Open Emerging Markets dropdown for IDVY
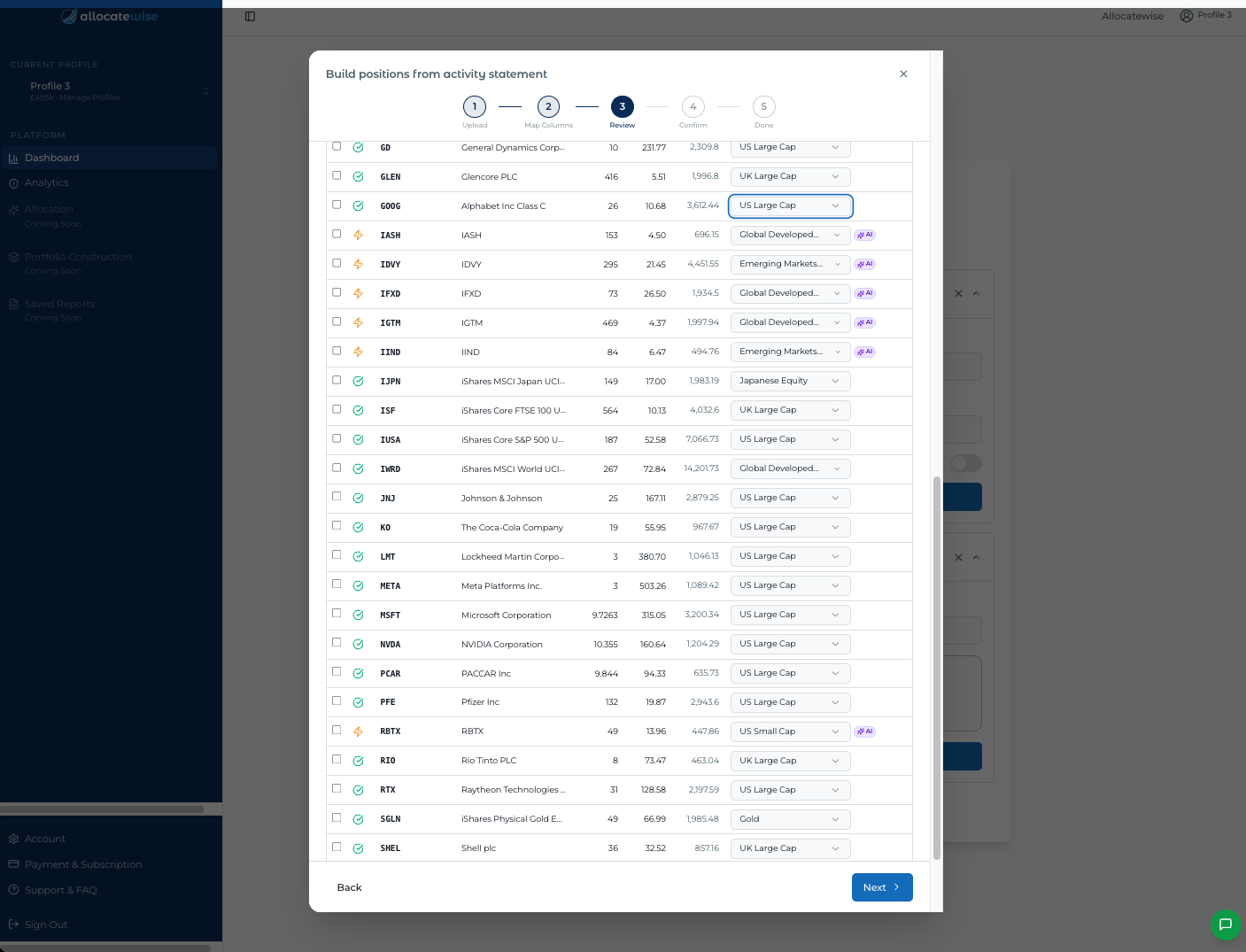This screenshot has width=1246, height=952. click(790, 265)
